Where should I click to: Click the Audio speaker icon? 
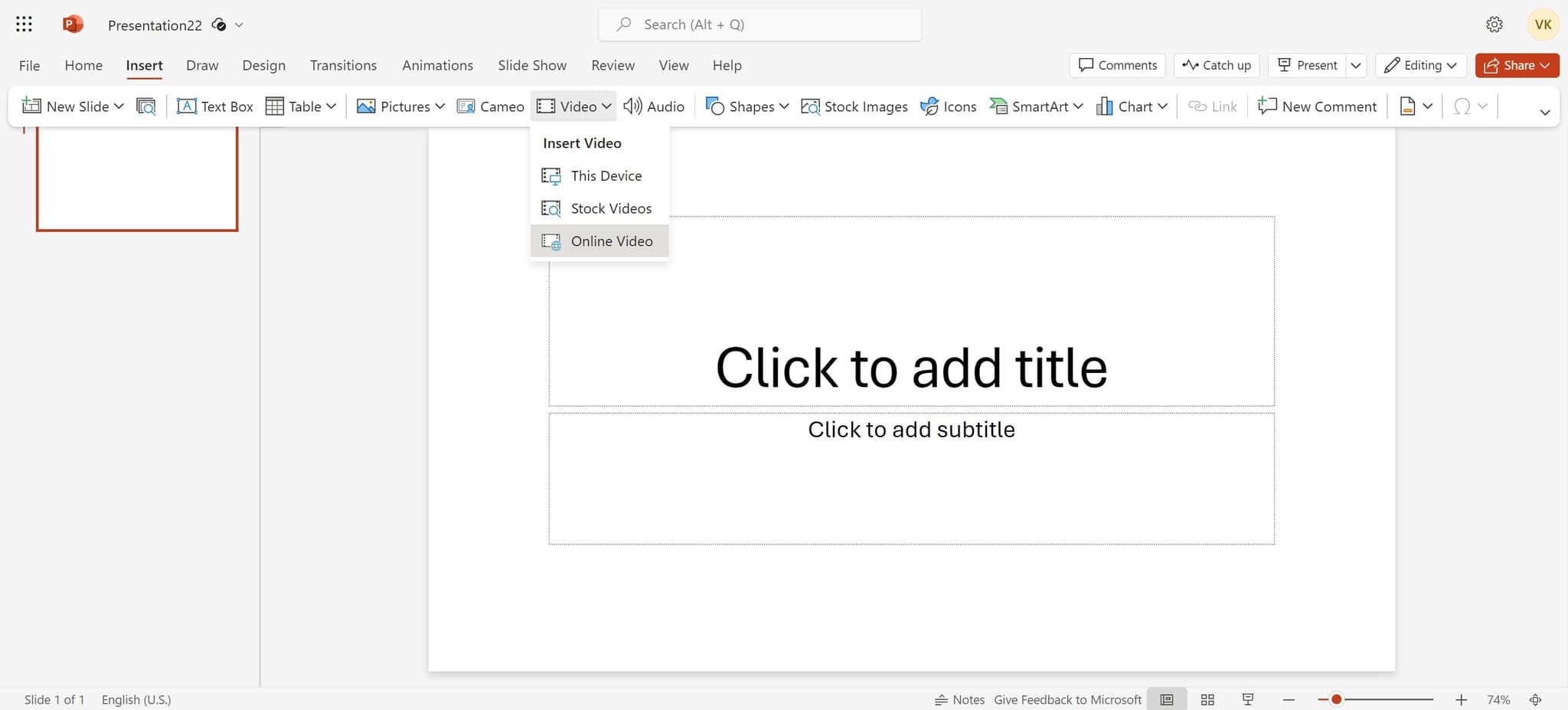(x=632, y=106)
